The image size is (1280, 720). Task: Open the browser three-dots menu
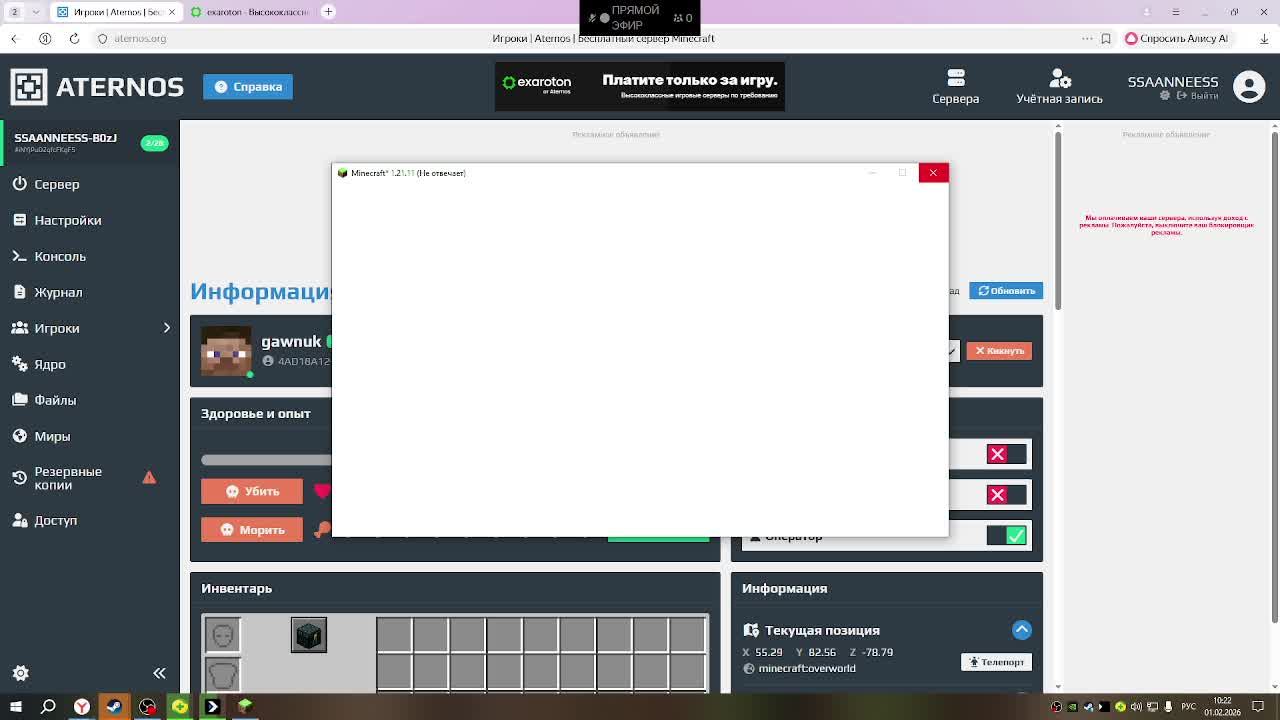point(1087,38)
